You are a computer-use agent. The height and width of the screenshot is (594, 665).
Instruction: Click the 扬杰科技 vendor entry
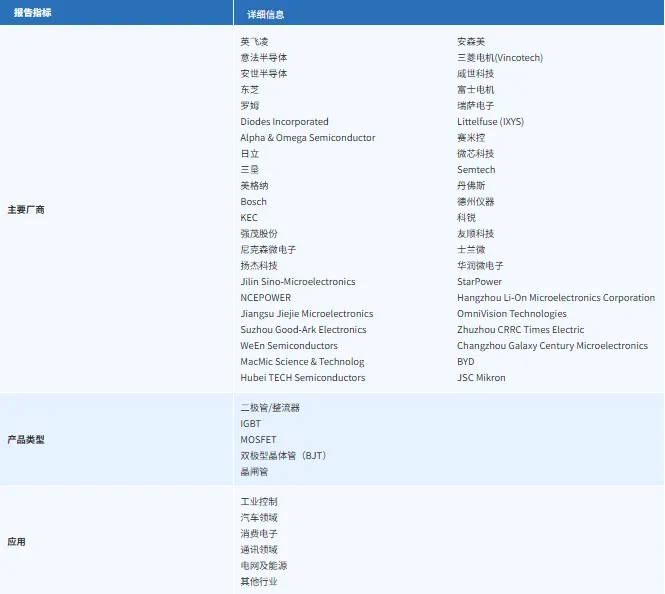(x=259, y=266)
